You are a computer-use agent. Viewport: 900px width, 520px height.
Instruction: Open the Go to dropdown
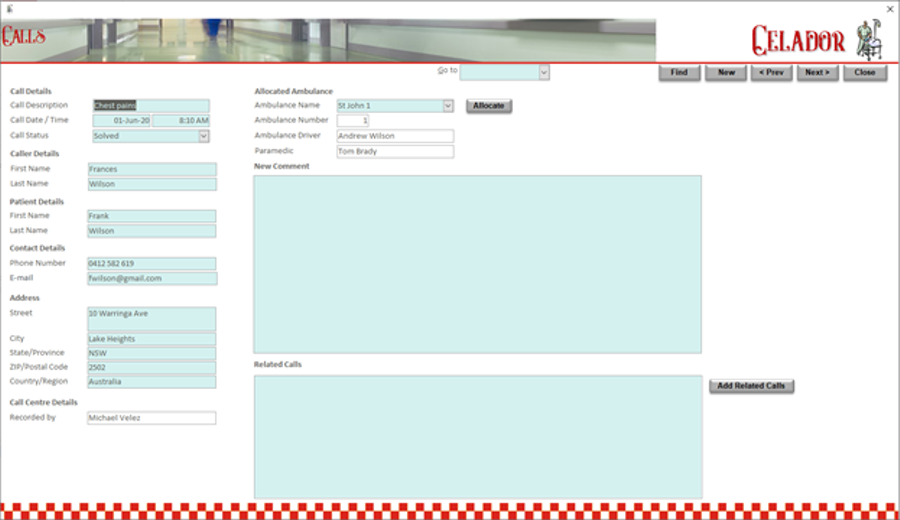coord(544,72)
